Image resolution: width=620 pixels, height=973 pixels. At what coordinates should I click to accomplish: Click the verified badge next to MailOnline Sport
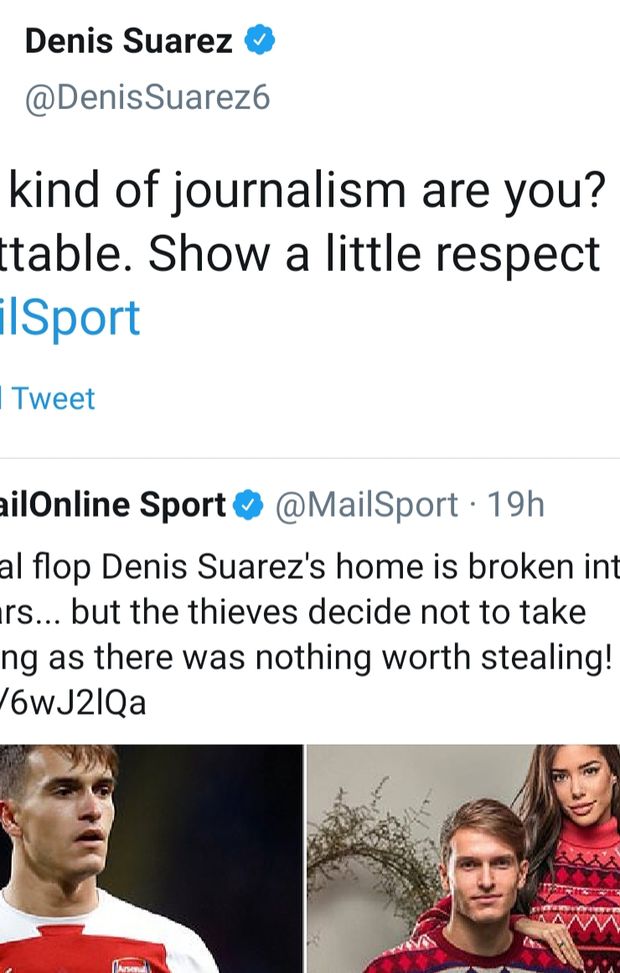[247, 506]
